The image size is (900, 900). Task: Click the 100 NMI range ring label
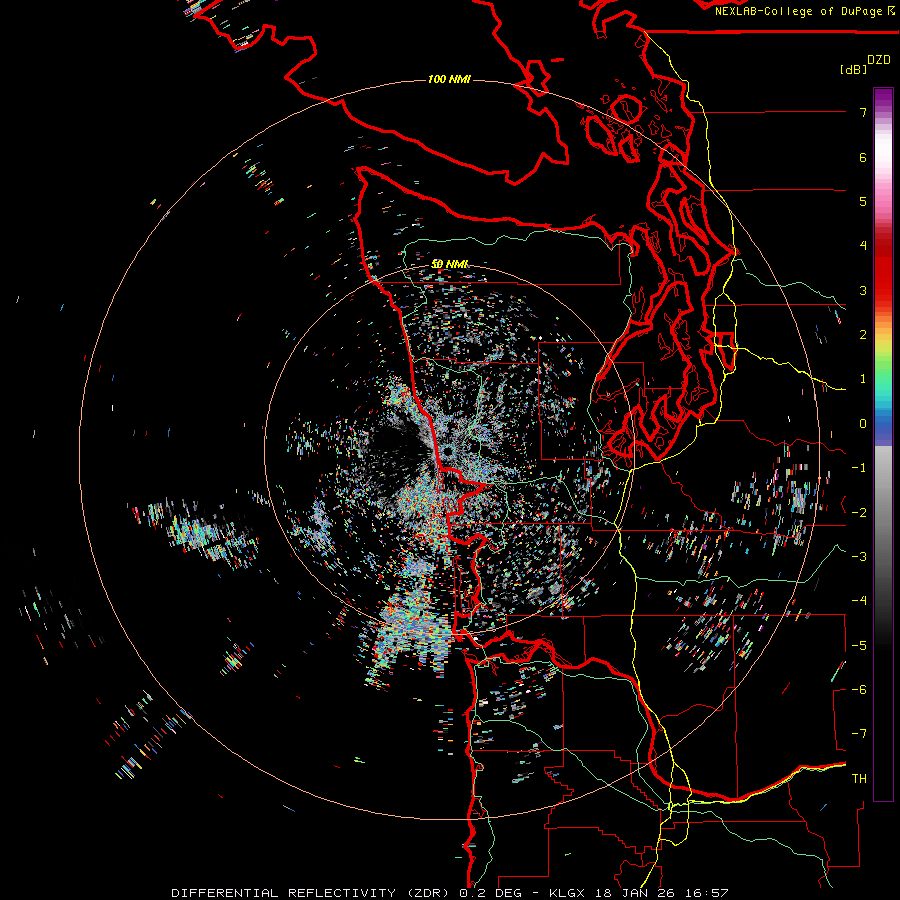[449, 79]
